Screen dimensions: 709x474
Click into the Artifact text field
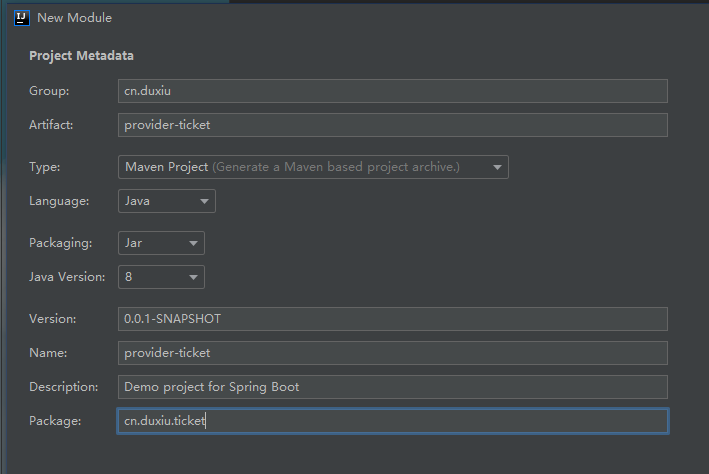[392, 125]
